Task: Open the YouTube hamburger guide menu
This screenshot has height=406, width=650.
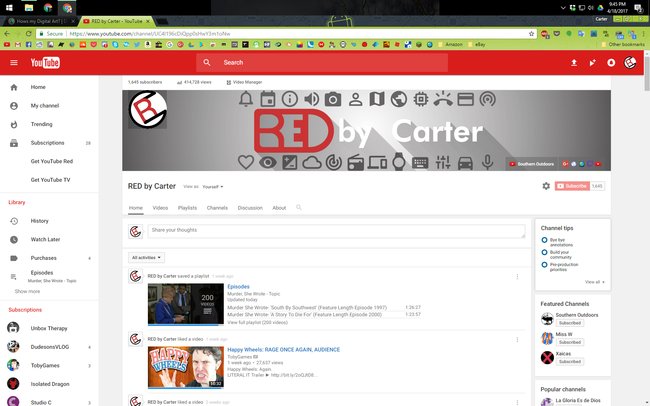Action: click(14, 63)
